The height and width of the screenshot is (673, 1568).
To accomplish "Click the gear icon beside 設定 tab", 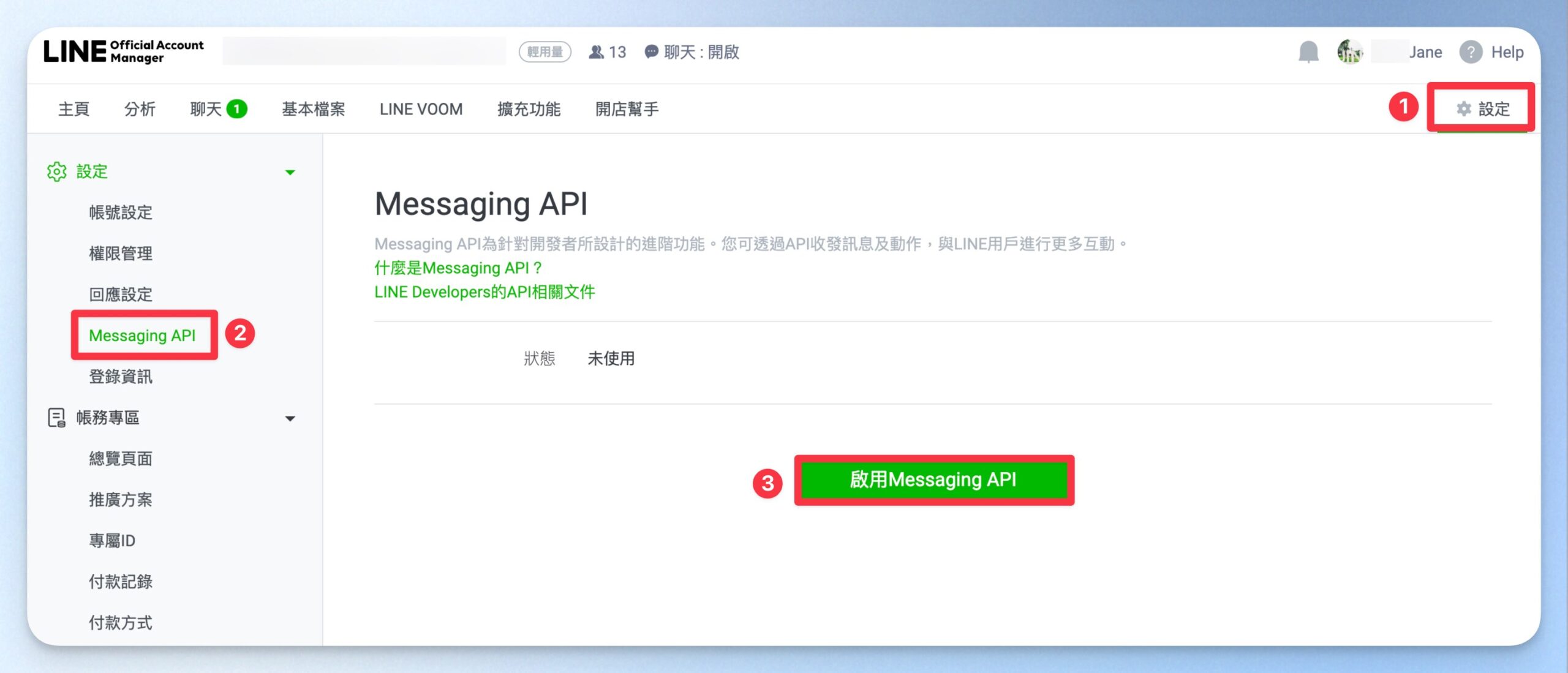I will (1464, 109).
